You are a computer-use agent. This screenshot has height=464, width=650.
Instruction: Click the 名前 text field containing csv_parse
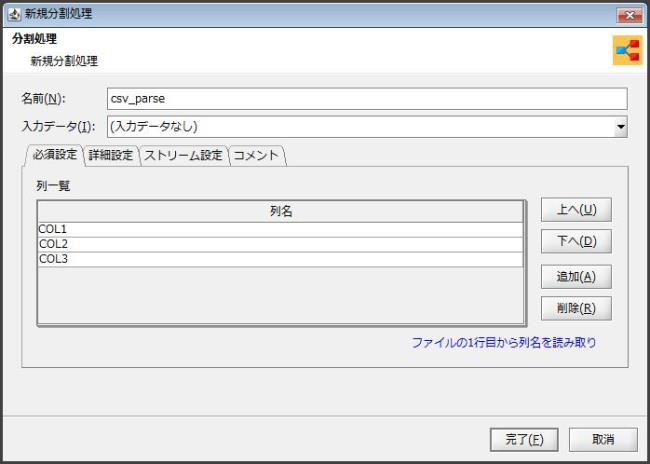366,98
